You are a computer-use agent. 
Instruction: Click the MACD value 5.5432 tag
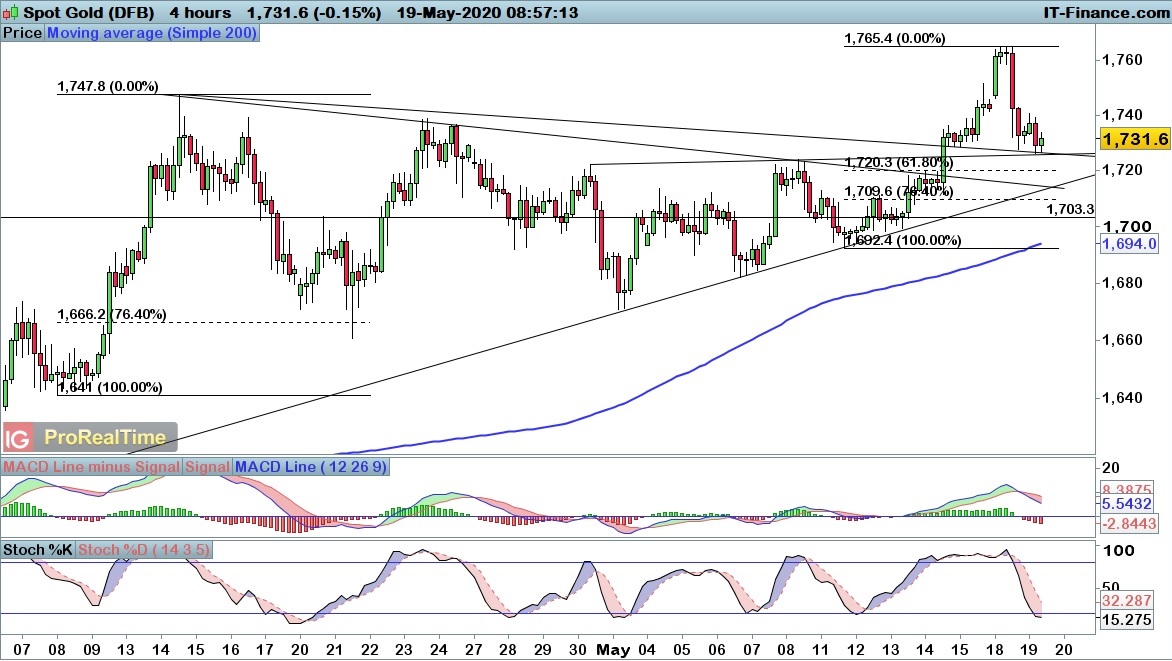(x=1126, y=504)
